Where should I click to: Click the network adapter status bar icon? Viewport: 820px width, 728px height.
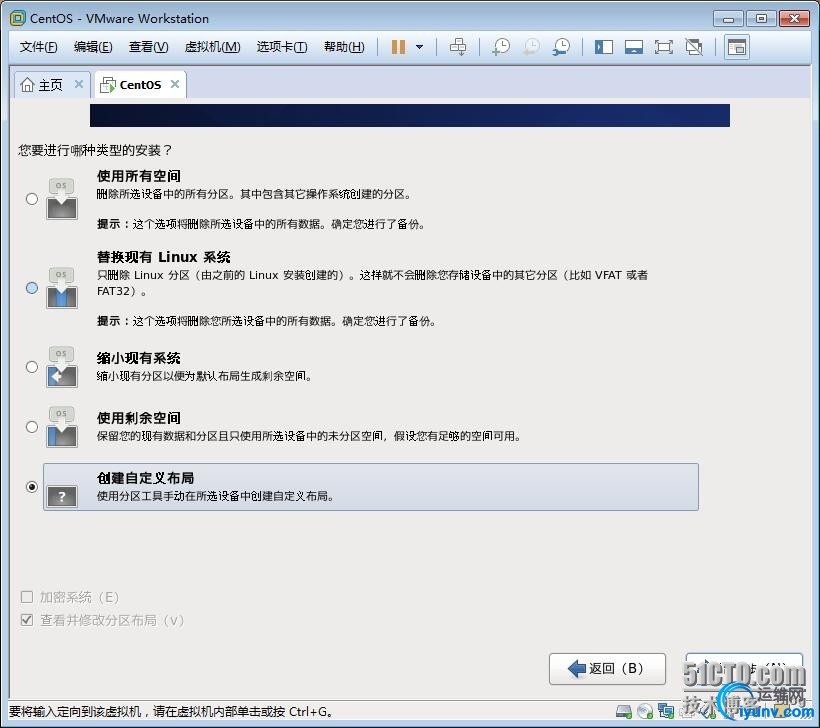point(666,711)
